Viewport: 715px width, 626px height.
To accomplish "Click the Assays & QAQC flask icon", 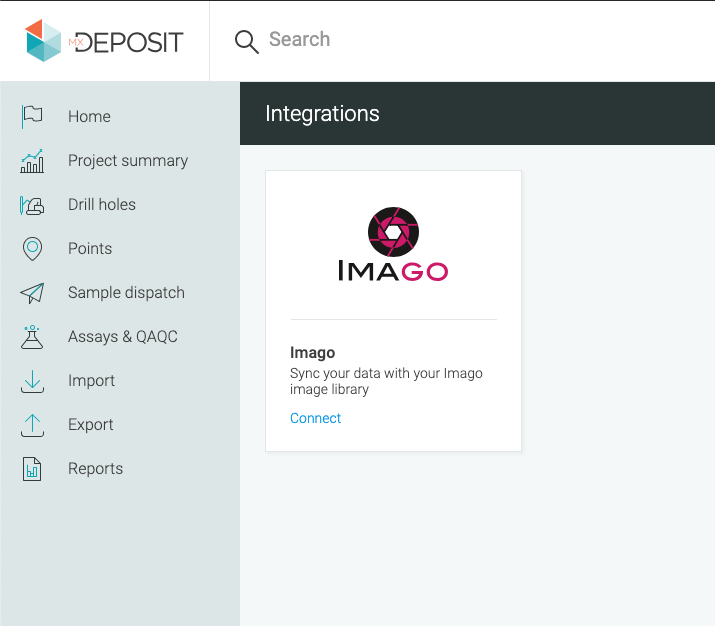I will (x=32, y=337).
